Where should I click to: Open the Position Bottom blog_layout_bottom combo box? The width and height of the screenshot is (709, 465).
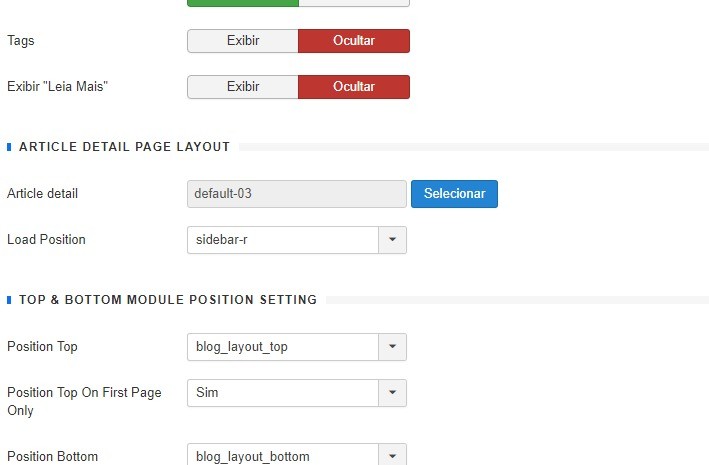283,456
